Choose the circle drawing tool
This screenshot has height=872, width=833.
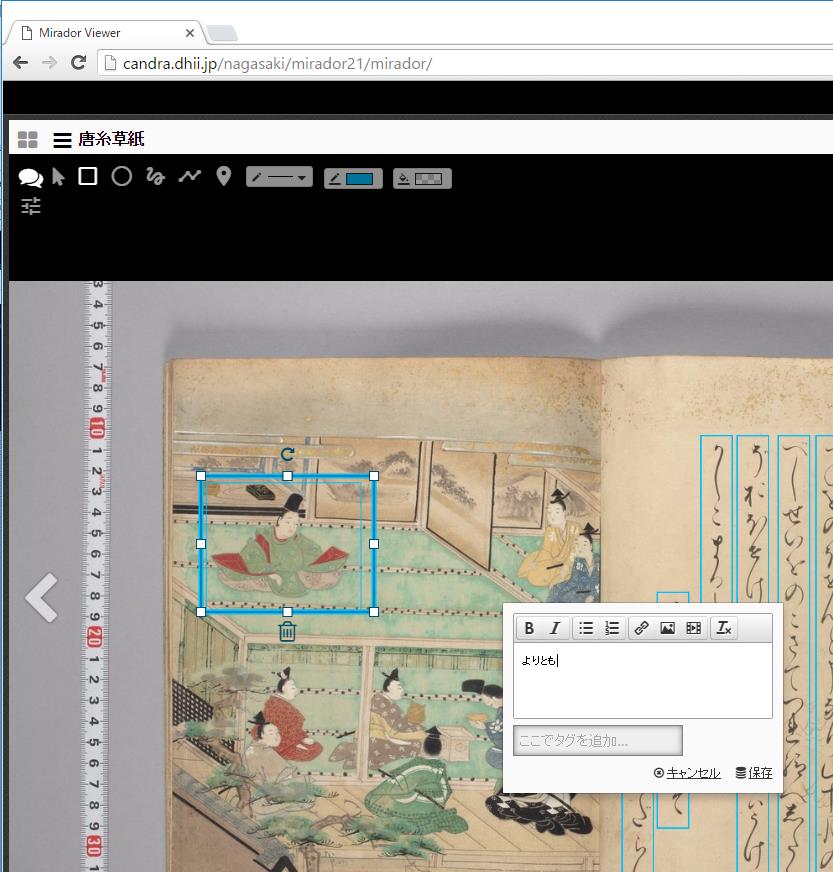(x=122, y=176)
